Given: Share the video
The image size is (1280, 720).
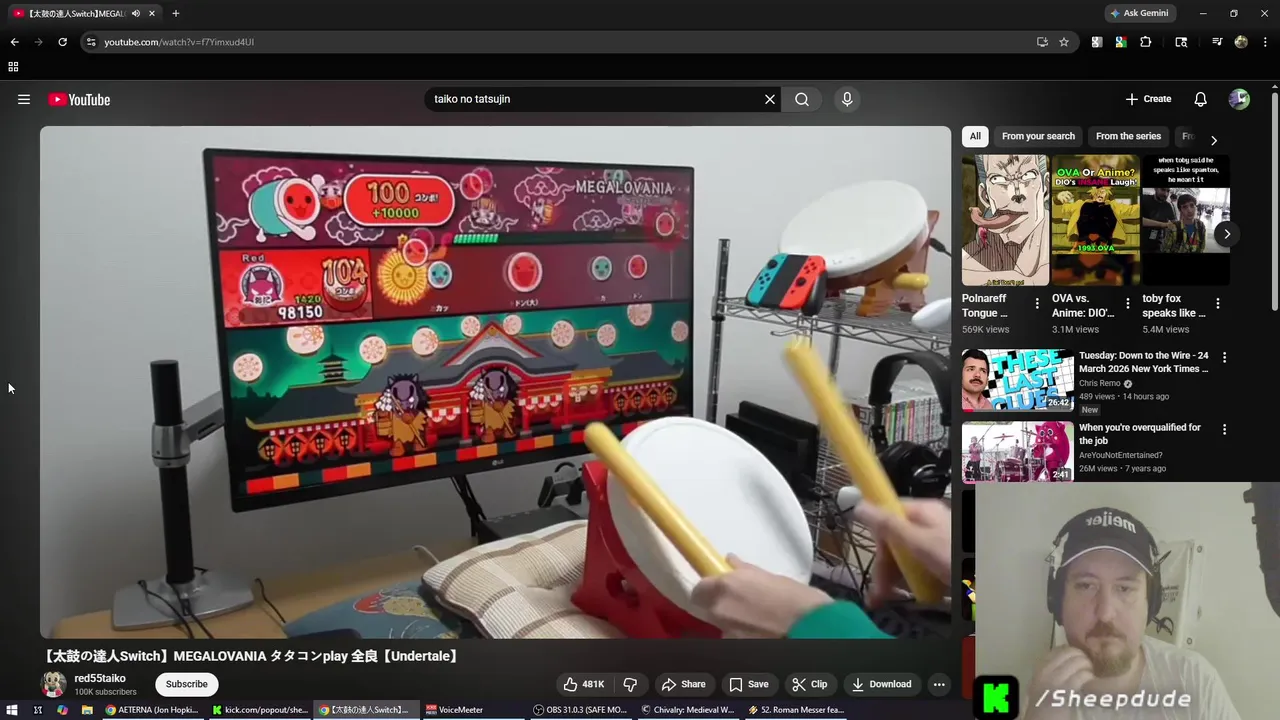Looking at the screenshot, I should coord(683,684).
